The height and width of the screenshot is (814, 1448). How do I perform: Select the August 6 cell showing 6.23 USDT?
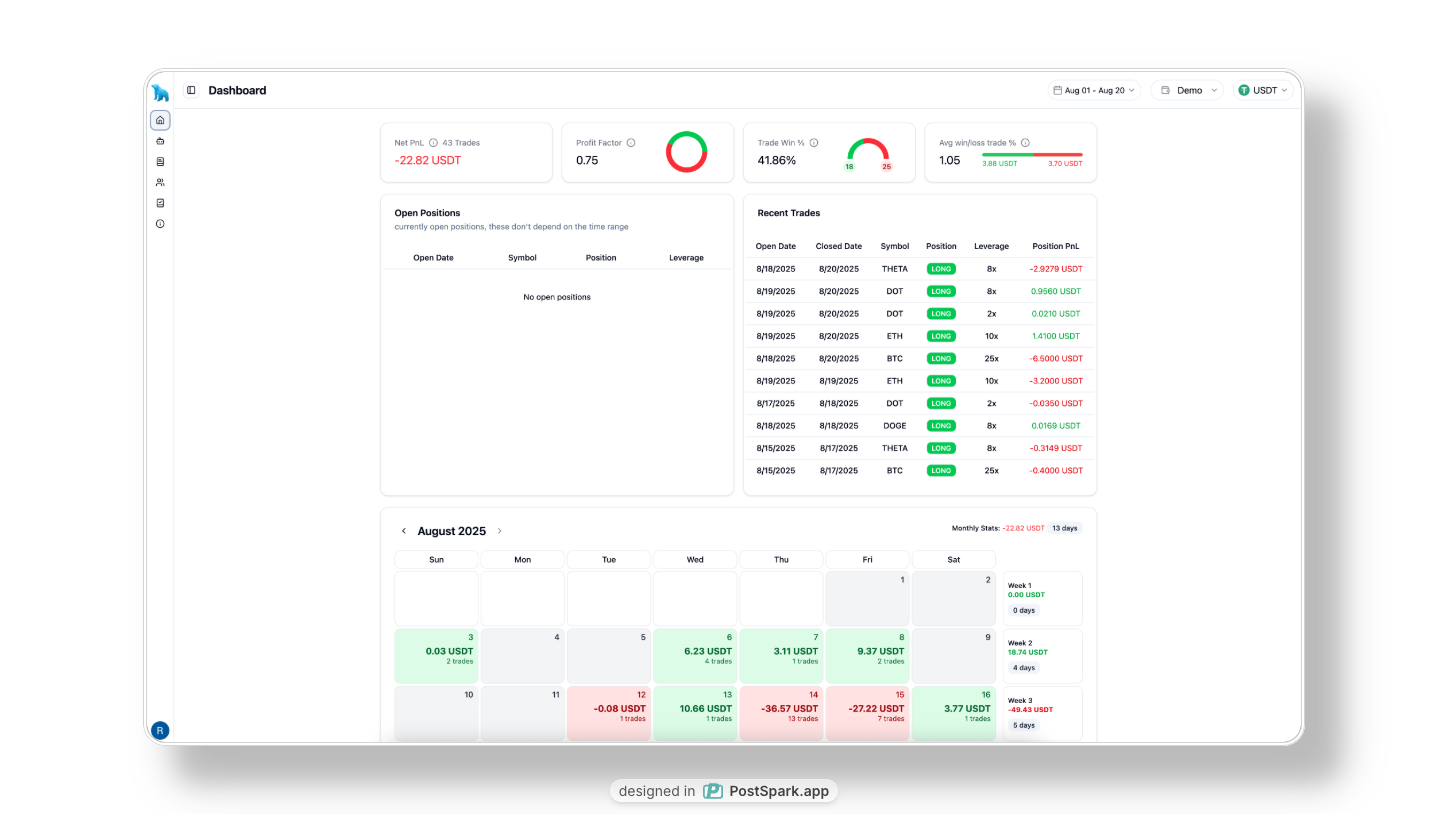pyautogui.click(x=695, y=655)
